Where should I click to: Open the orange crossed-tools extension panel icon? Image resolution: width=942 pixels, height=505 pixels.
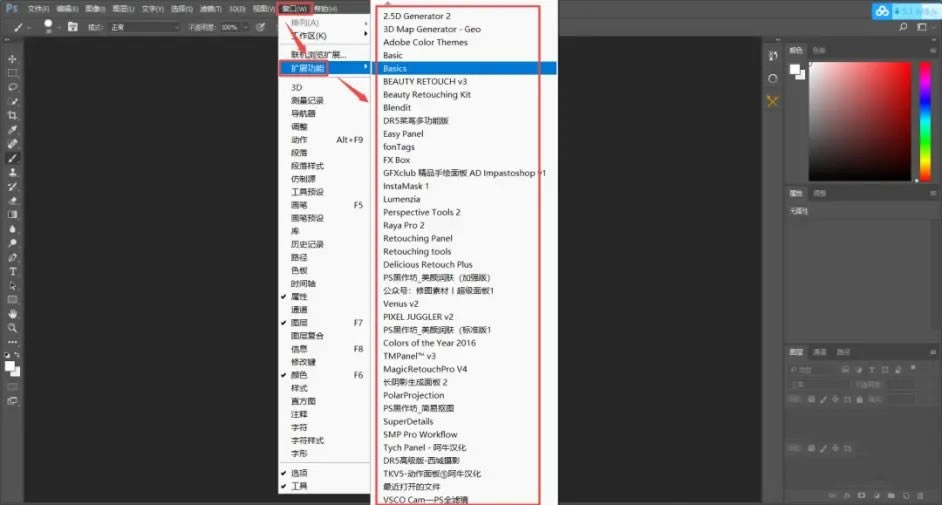(x=772, y=101)
